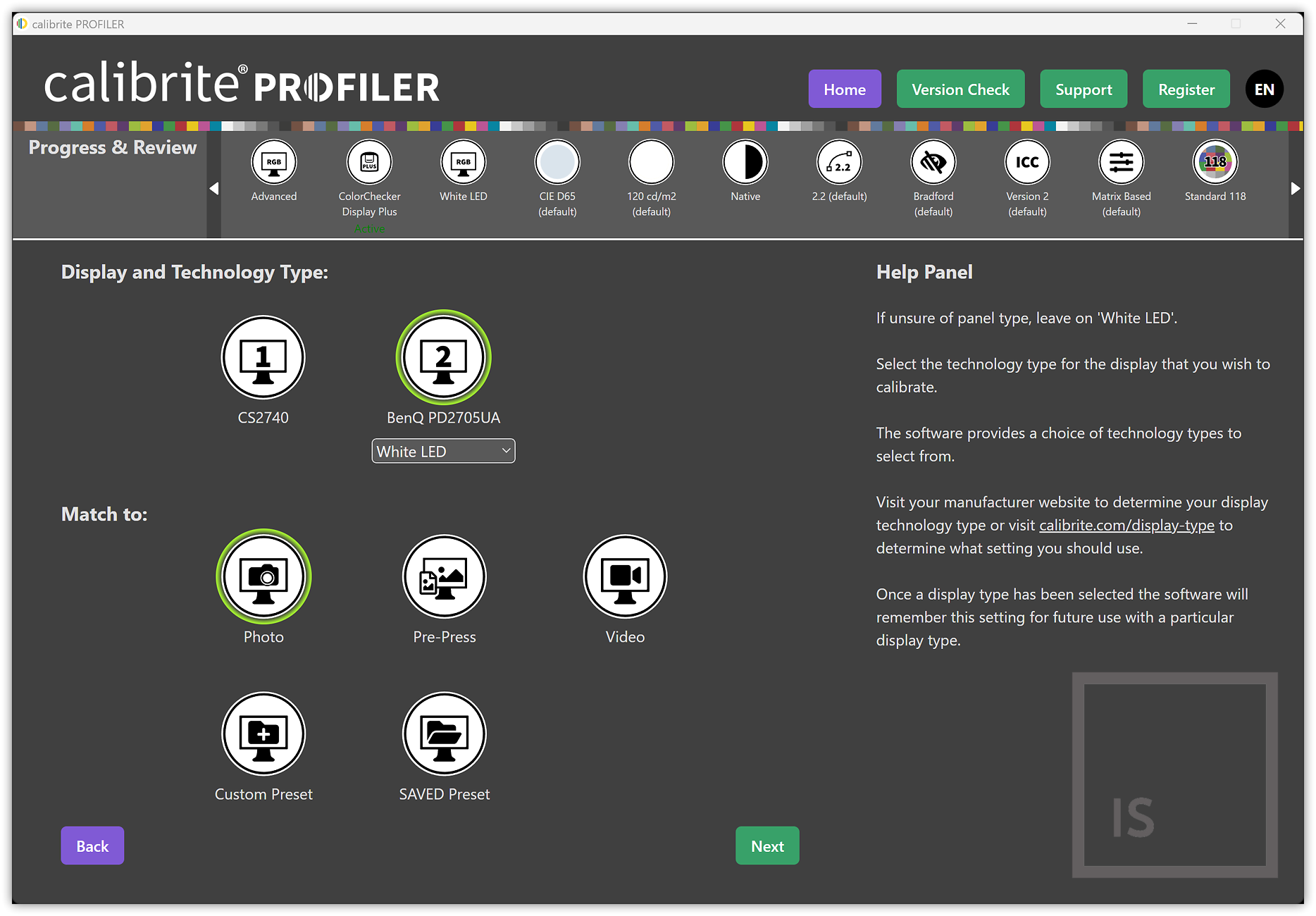Select the ColorChecker Display Plus device icon
The image size is (1316, 916).
pos(368,162)
